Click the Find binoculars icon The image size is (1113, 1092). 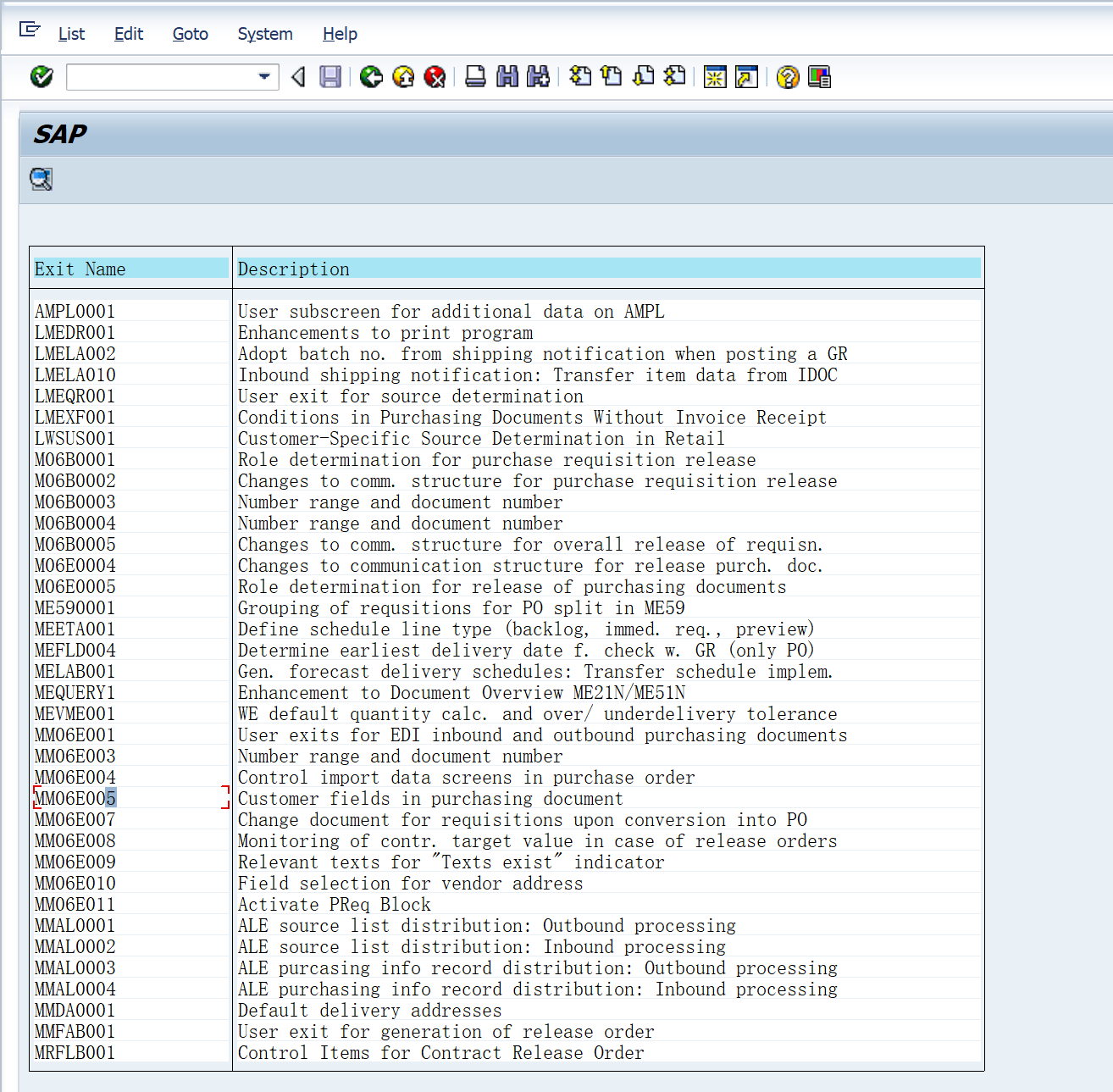(507, 77)
